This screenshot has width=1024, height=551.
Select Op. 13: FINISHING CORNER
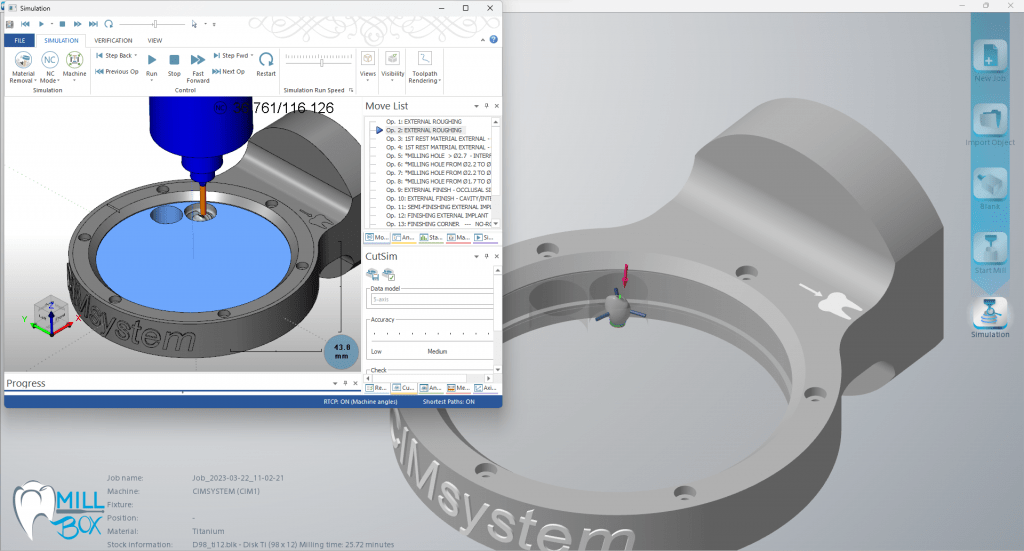[x=438, y=224]
